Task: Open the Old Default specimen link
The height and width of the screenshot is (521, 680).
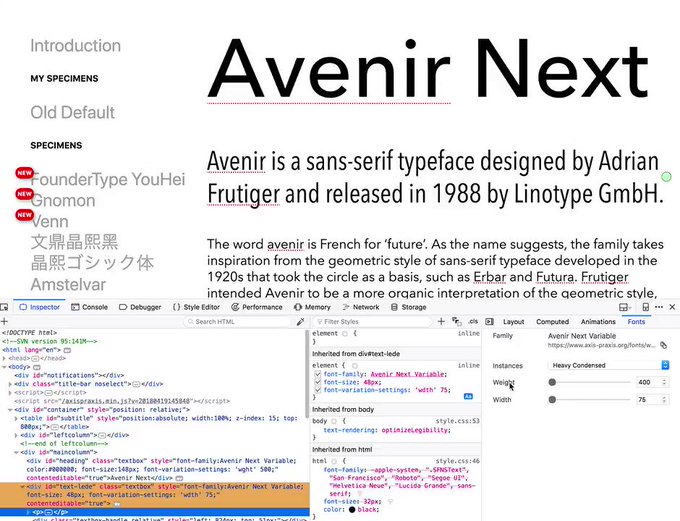Action: 72,112
